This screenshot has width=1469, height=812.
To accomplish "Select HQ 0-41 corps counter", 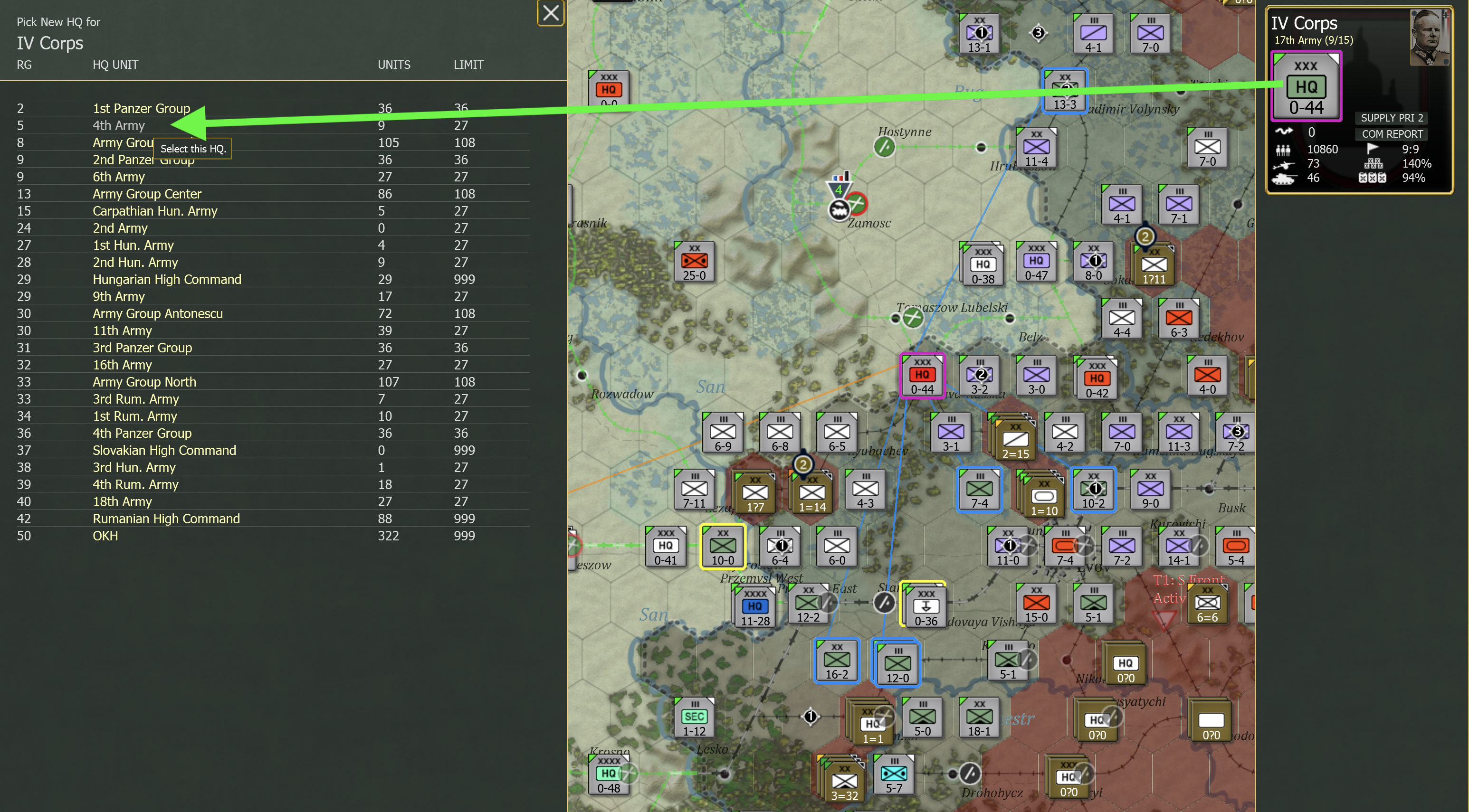I will tap(666, 546).
